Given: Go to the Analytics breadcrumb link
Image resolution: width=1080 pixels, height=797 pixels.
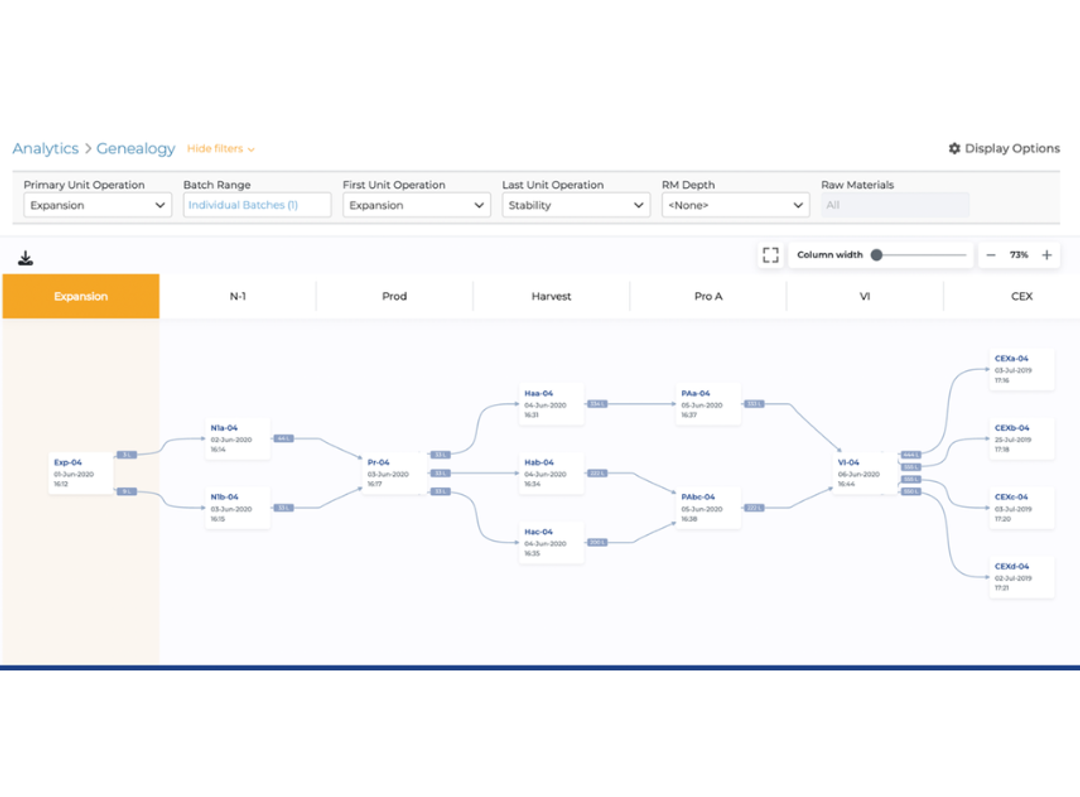Looking at the screenshot, I should [45, 149].
